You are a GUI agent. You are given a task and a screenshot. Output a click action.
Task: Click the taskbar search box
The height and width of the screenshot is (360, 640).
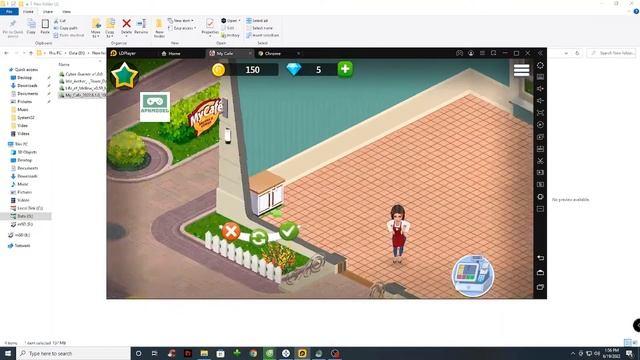[73, 353]
